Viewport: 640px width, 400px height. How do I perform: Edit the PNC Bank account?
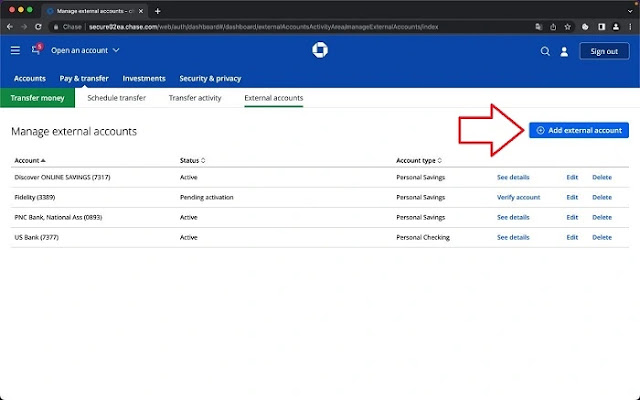point(572,217)
